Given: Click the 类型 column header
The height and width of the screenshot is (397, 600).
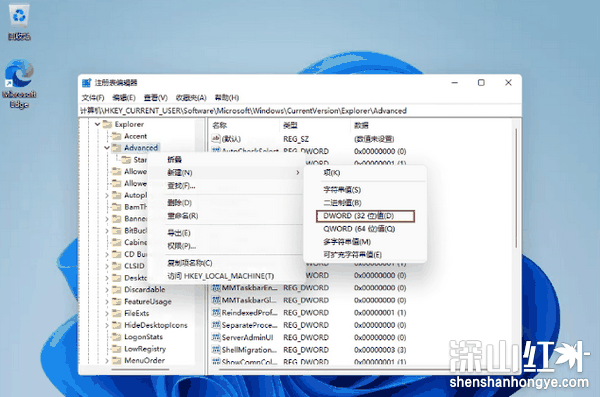Looking at the screenshot, I should click(x=315, y=125).
